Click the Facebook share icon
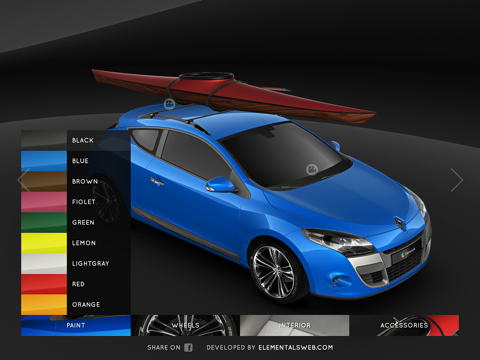The height and width of the screenshot is (360, 480). 188,348
